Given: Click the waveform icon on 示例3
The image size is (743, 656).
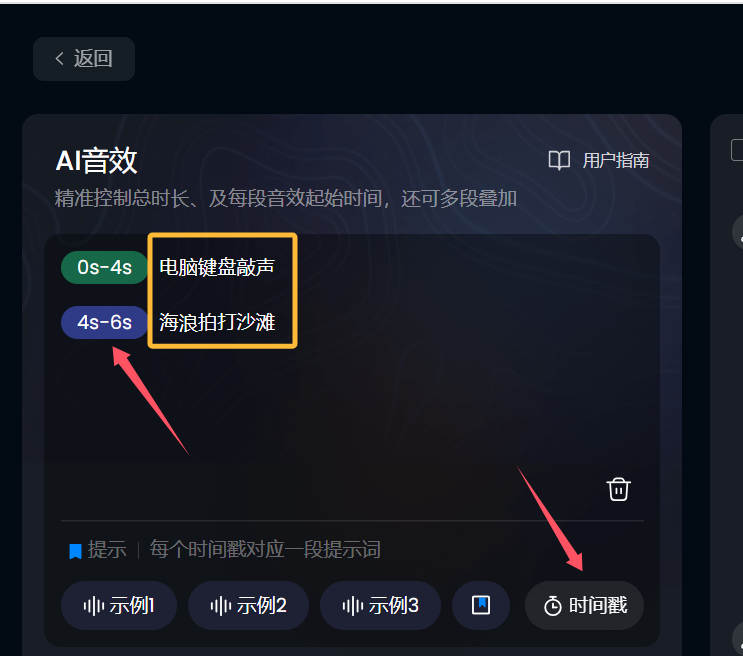Looking at the screenshot, I should click(353, 606).
